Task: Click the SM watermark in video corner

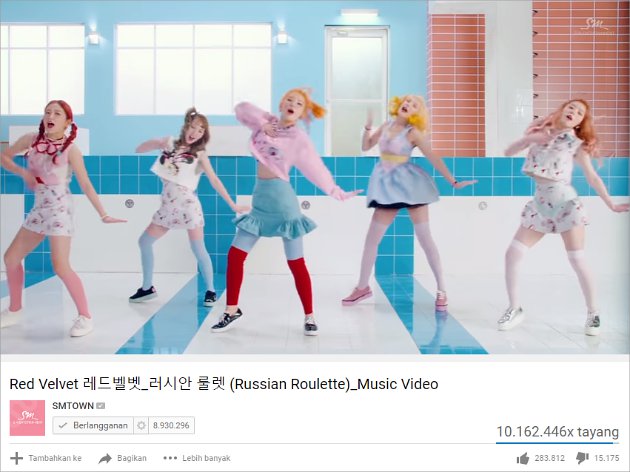Action: 597,26
